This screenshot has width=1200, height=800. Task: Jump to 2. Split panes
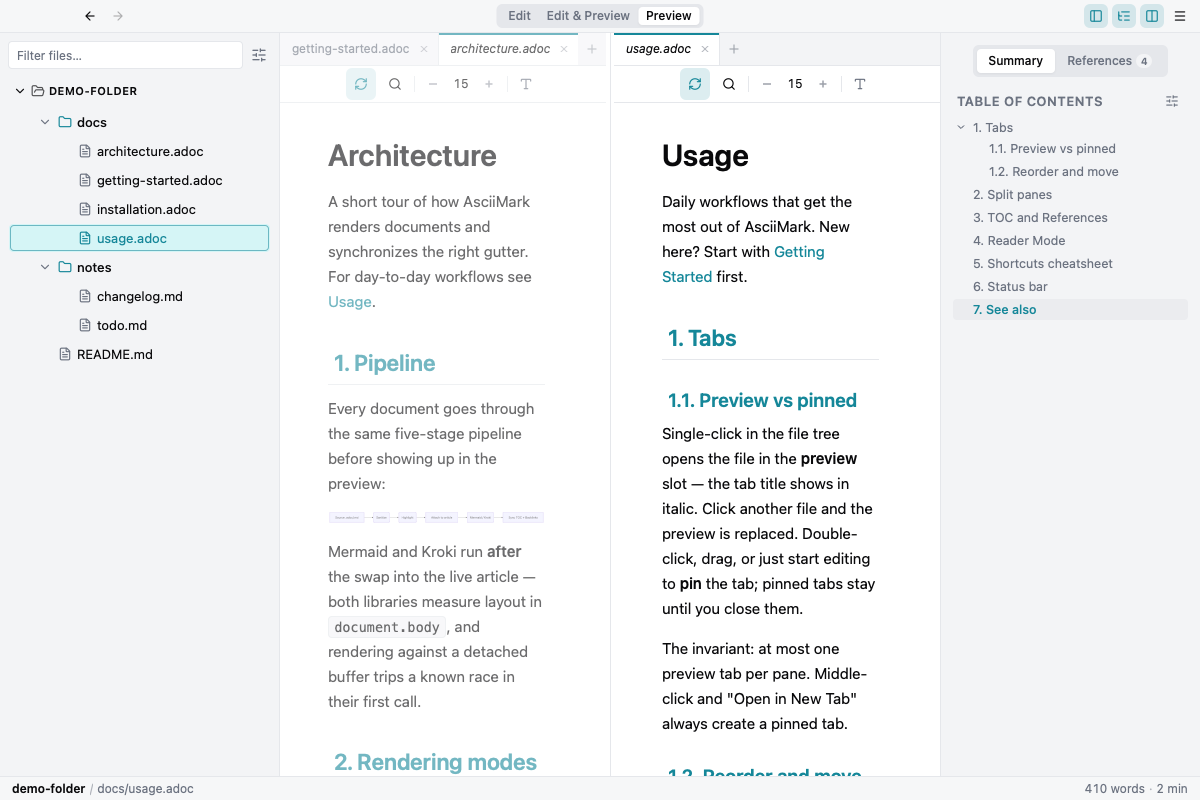[x=1012, y=195]
